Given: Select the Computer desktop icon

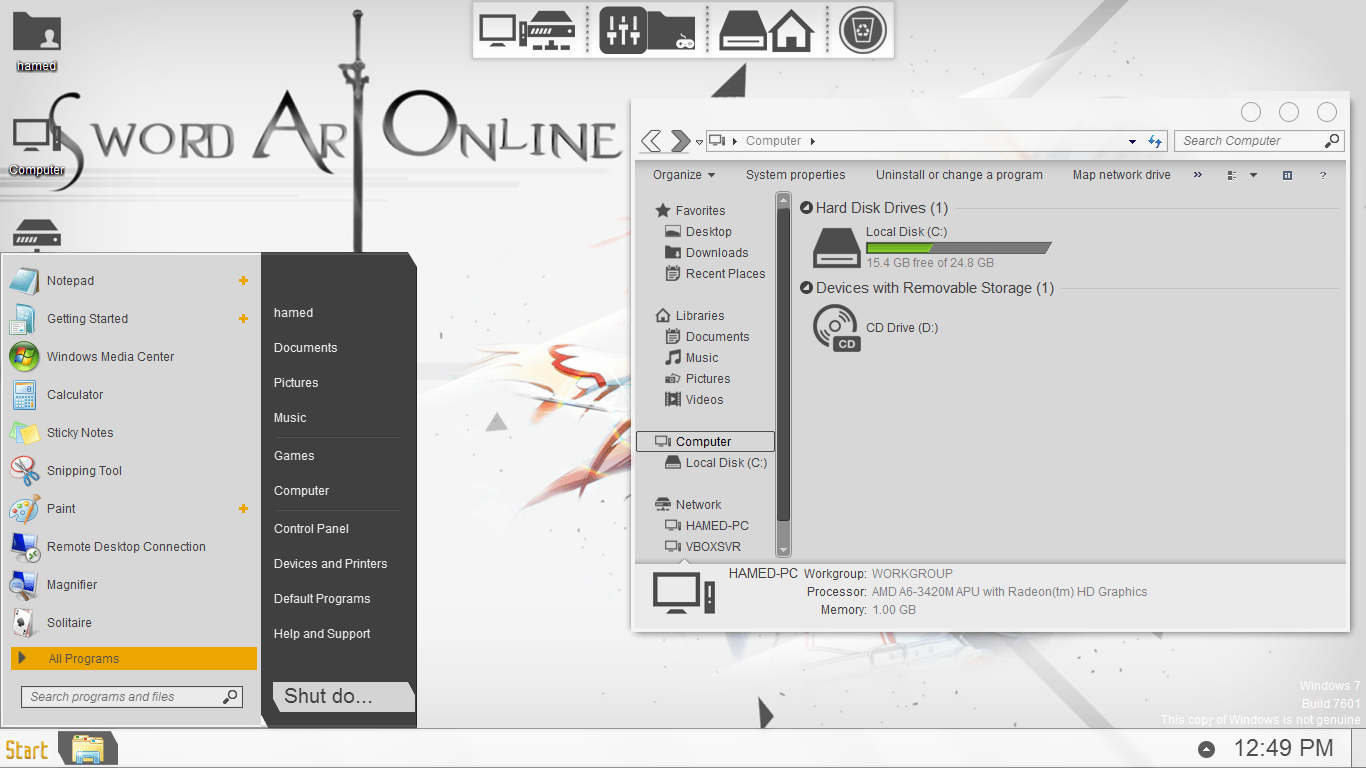Looking at the screenshot, I should pos(37,147).
